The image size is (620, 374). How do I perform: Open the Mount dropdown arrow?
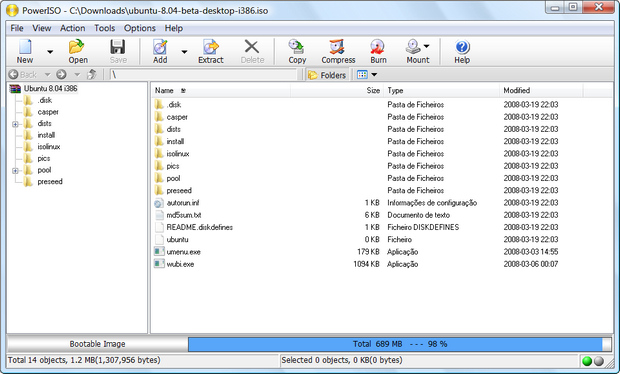pyautogui.click(x=426, y=46)
